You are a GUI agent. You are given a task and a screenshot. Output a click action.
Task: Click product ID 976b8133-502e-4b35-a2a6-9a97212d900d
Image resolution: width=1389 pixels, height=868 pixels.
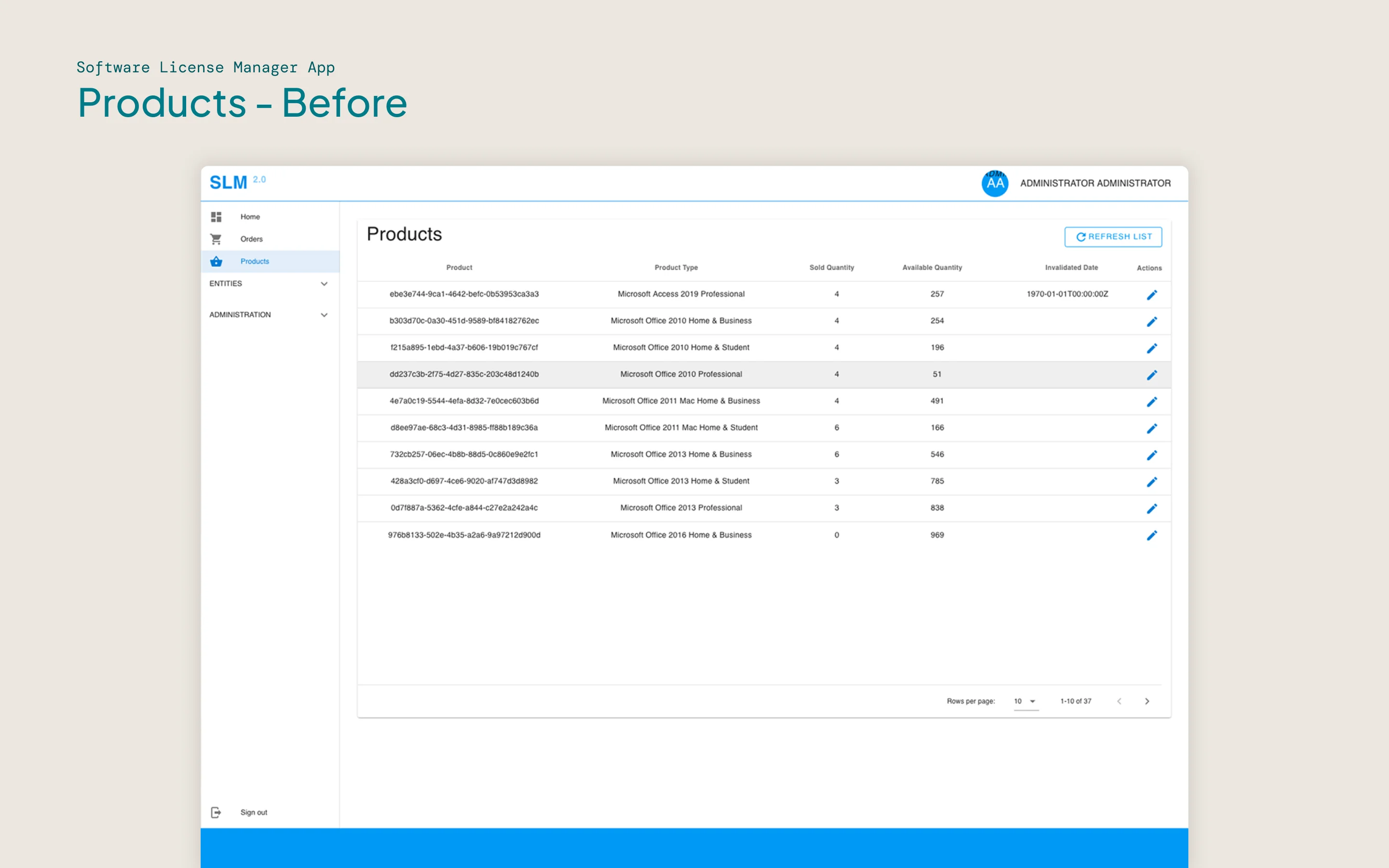tap(464, 534)
